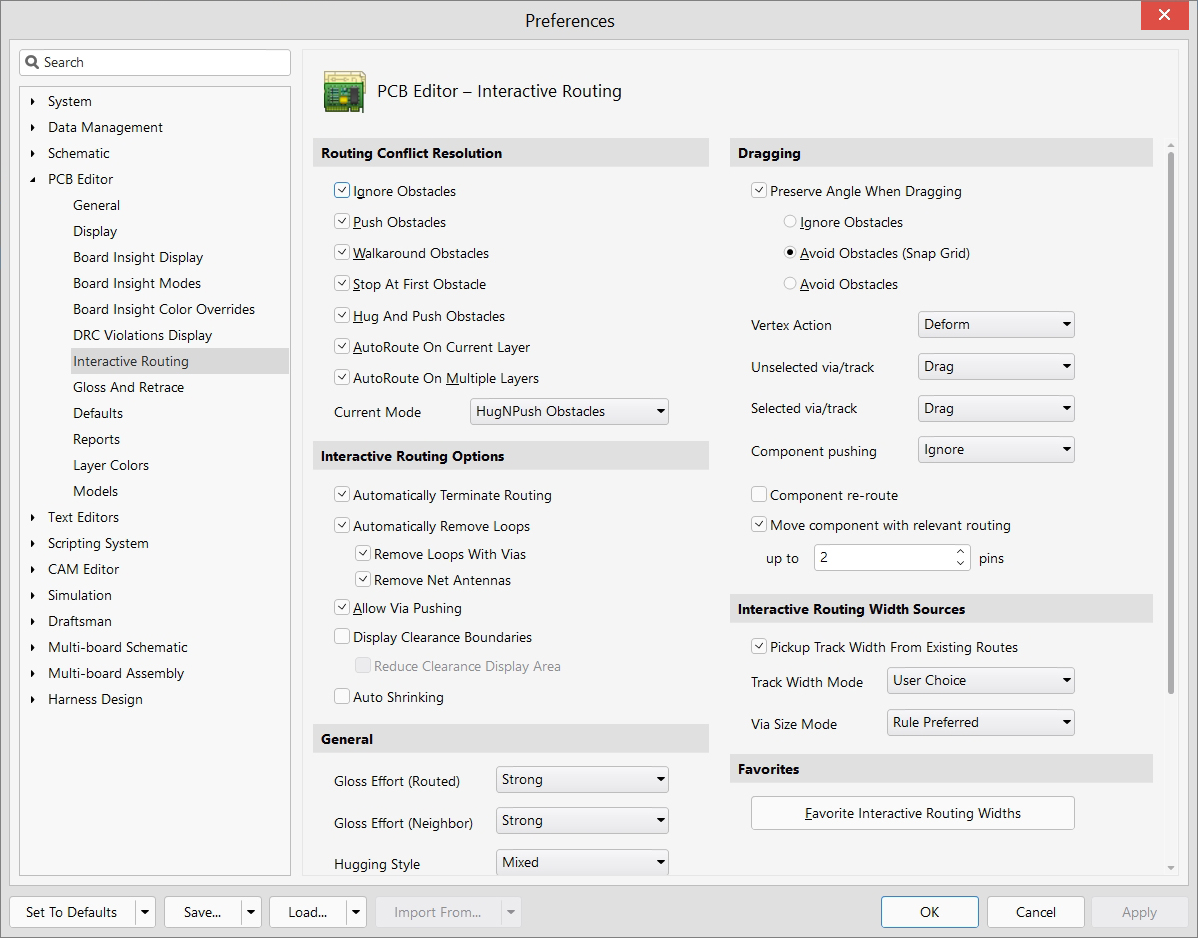Click the scrollbar down arrow
This screenshot has width=1198, height=938.
pyautogui.click(x=1170, y=868)
